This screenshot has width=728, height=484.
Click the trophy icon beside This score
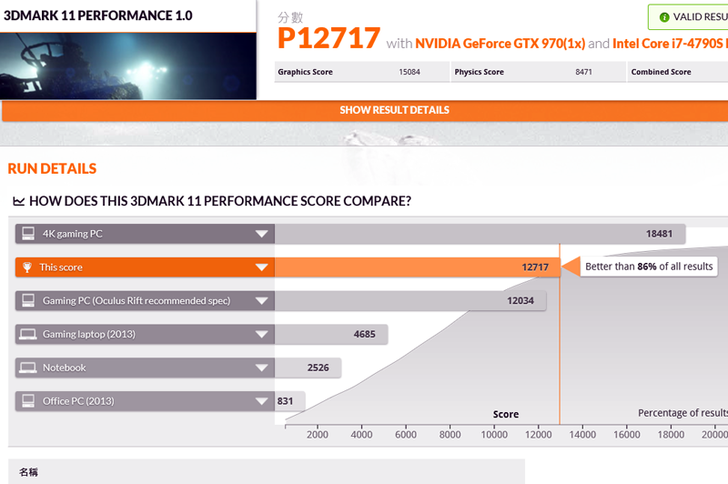tap(27, 267)
